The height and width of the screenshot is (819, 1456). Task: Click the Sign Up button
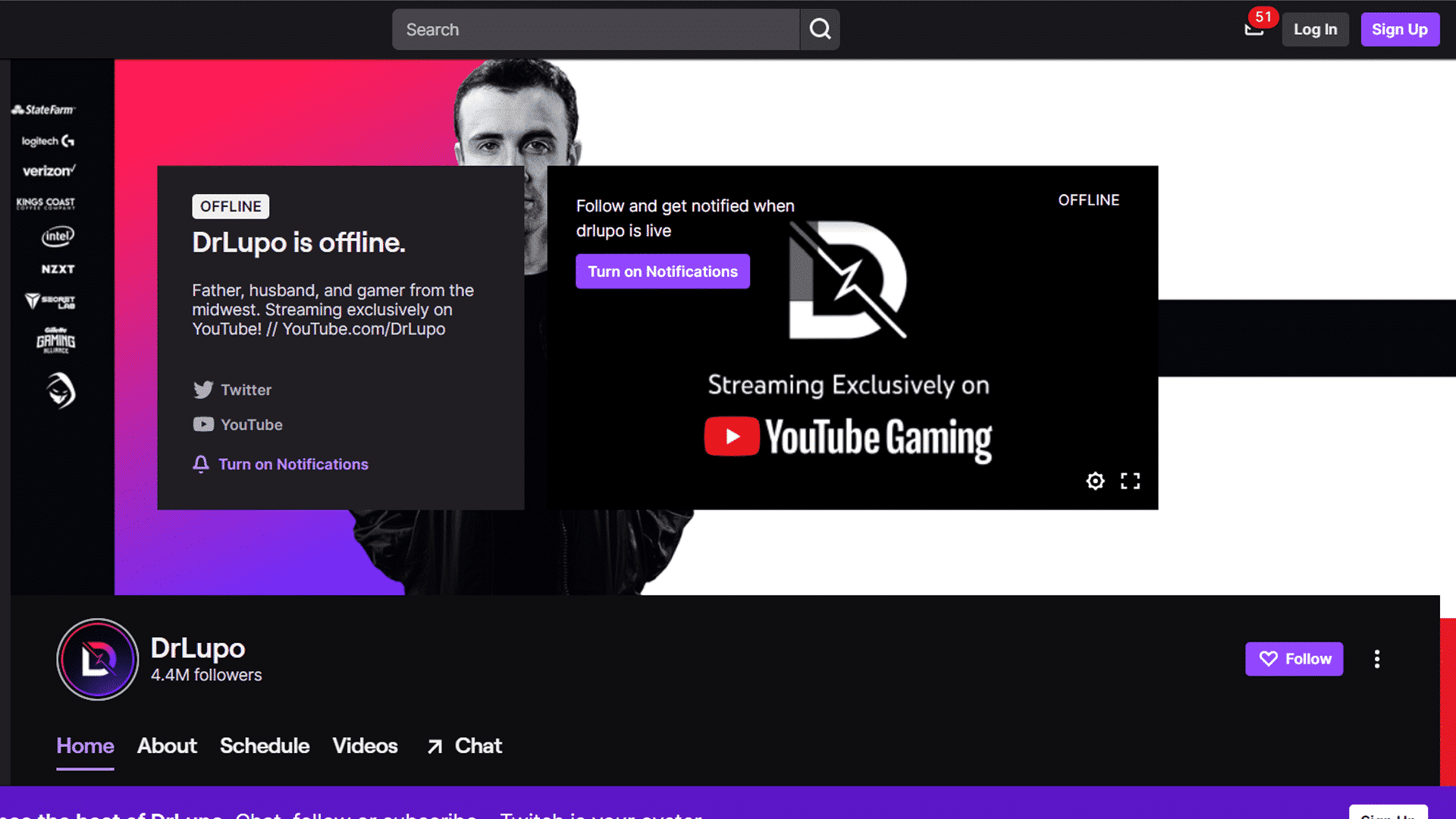(1400, 30)
